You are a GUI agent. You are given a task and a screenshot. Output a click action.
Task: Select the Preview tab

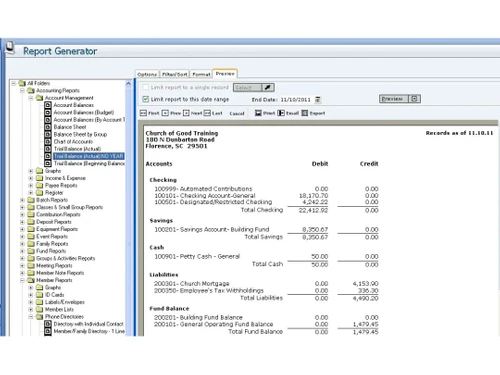click(225, 73)
